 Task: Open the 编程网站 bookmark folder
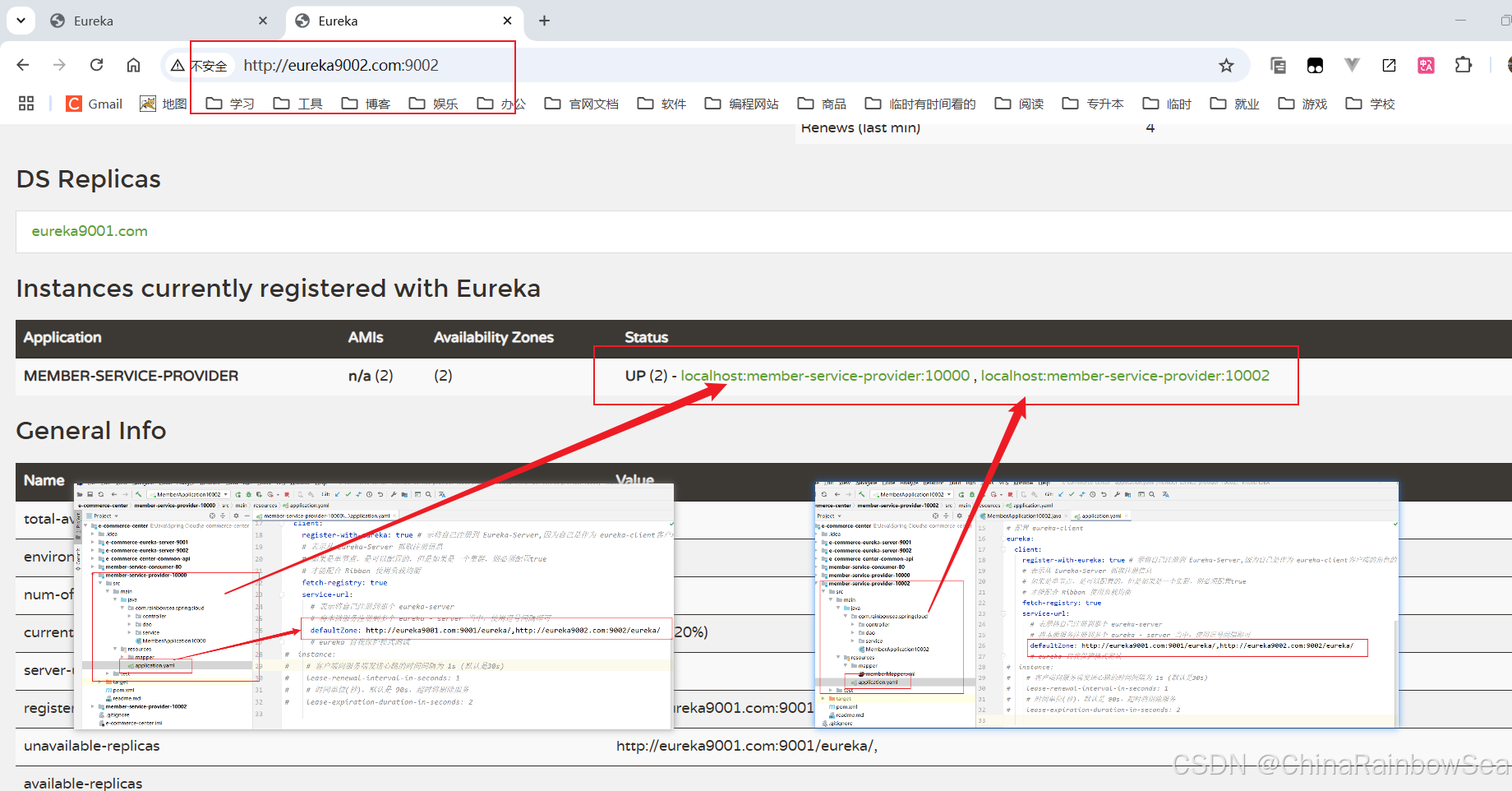tap(742, 104)
